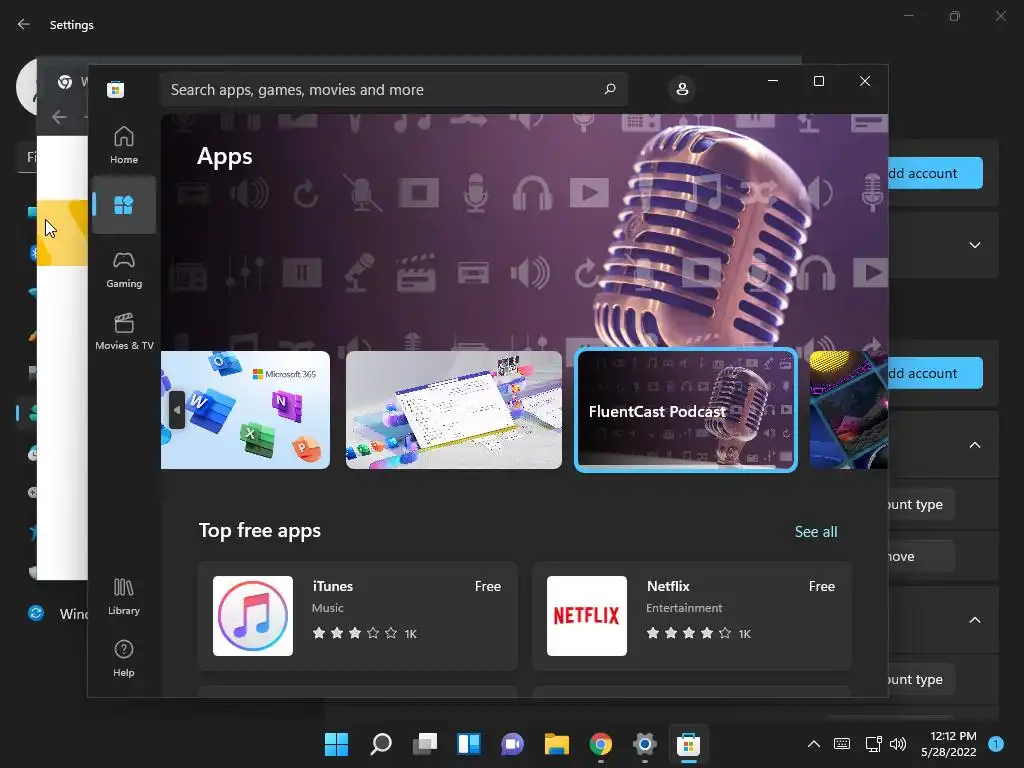The image size is (1024, 768).
Task: Open Home in Microsoft Store sidebar
Action: (x=123, y=145)
